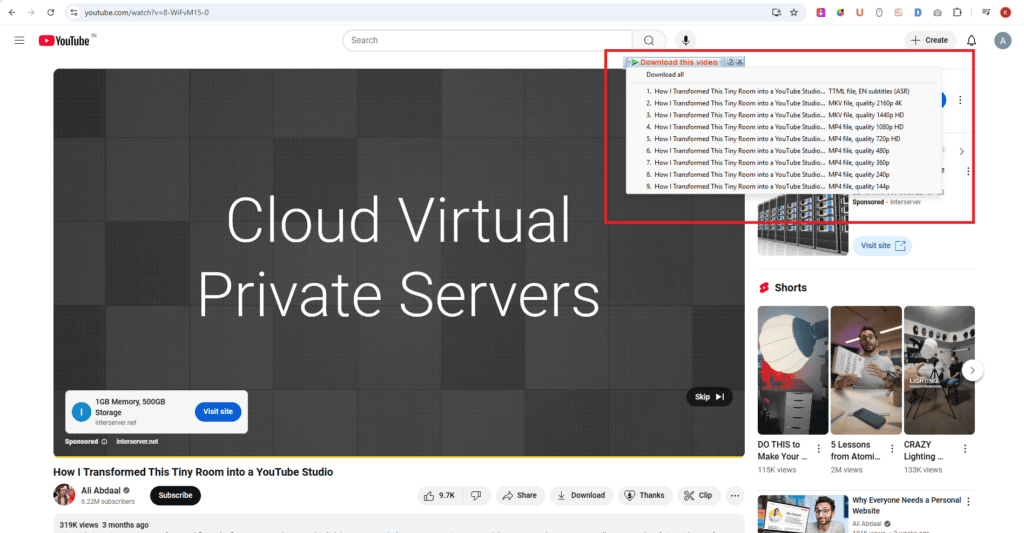1024x533 pixels.
Task: Clip the video
Action: coord(698,496)
